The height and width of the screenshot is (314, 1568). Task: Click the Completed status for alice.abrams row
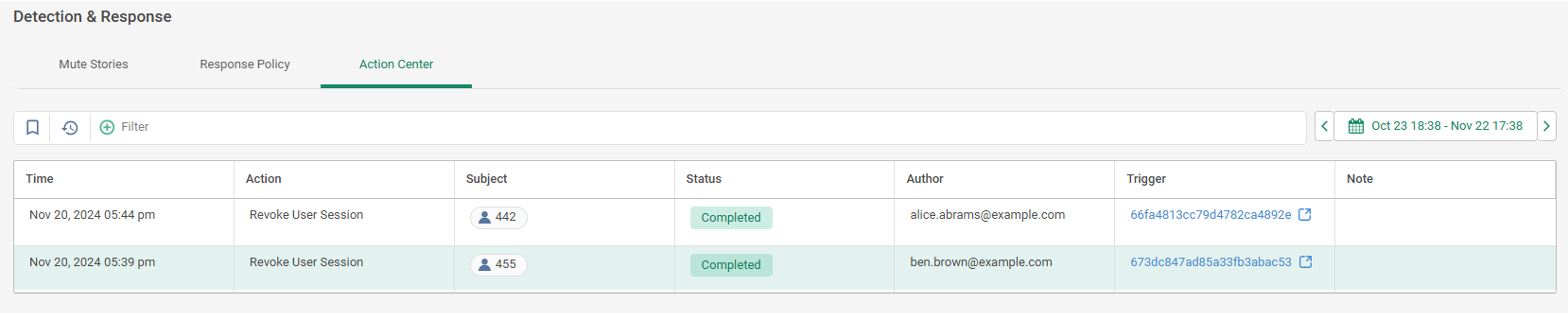(731, 218)
